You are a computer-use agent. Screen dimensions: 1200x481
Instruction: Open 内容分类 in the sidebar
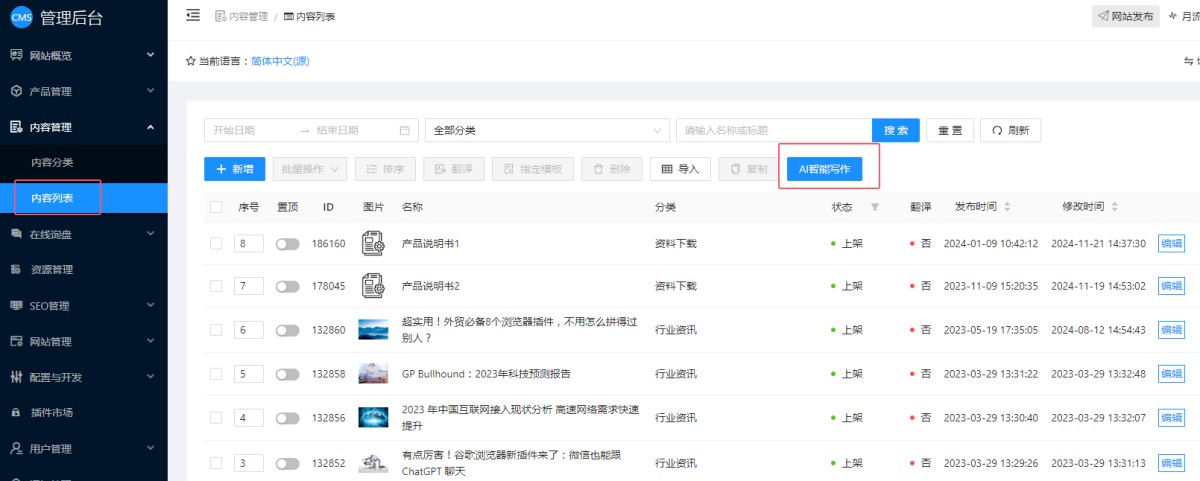52,162
